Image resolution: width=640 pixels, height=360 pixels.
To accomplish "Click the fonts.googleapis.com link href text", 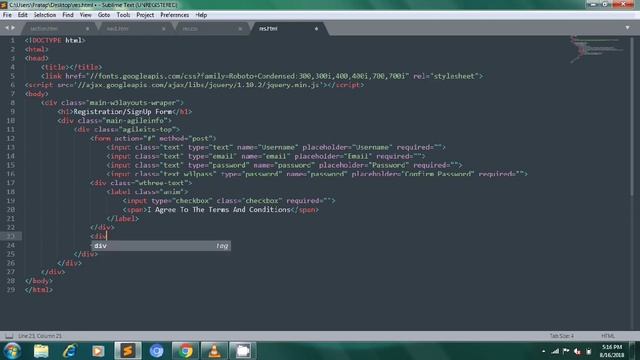I will click(x=247, y=76).
